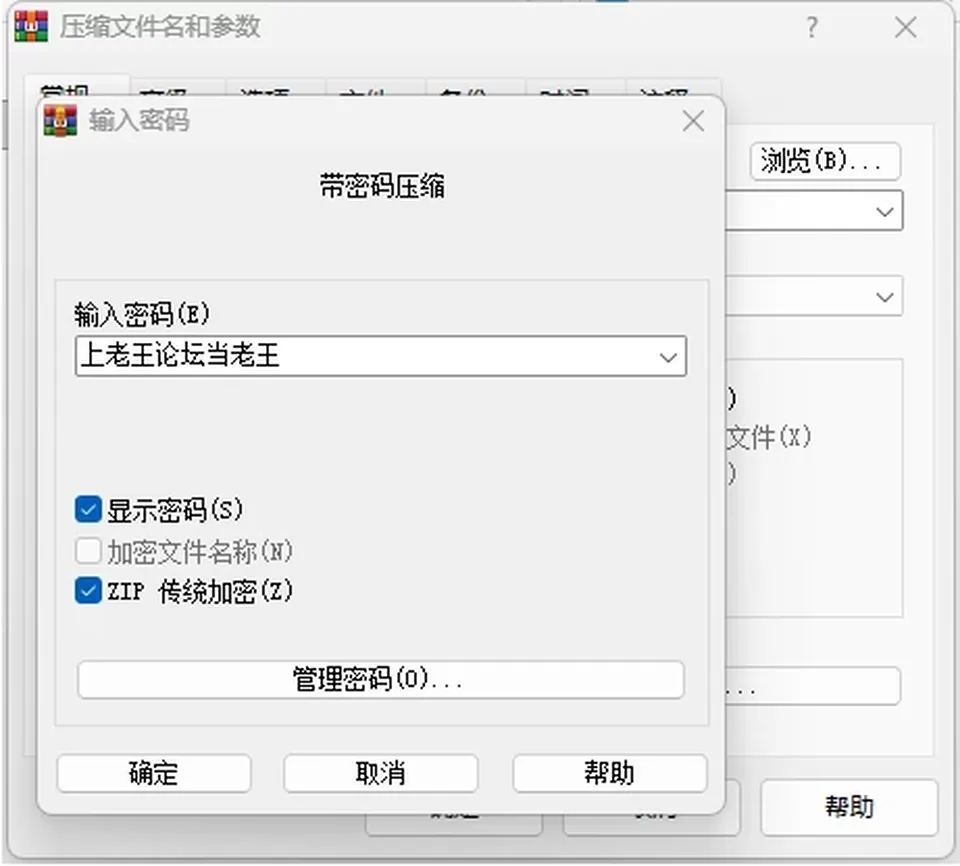Toggle the ZIP 传统加密(Z) checkbox
The image size is (960, 866).
88,591
